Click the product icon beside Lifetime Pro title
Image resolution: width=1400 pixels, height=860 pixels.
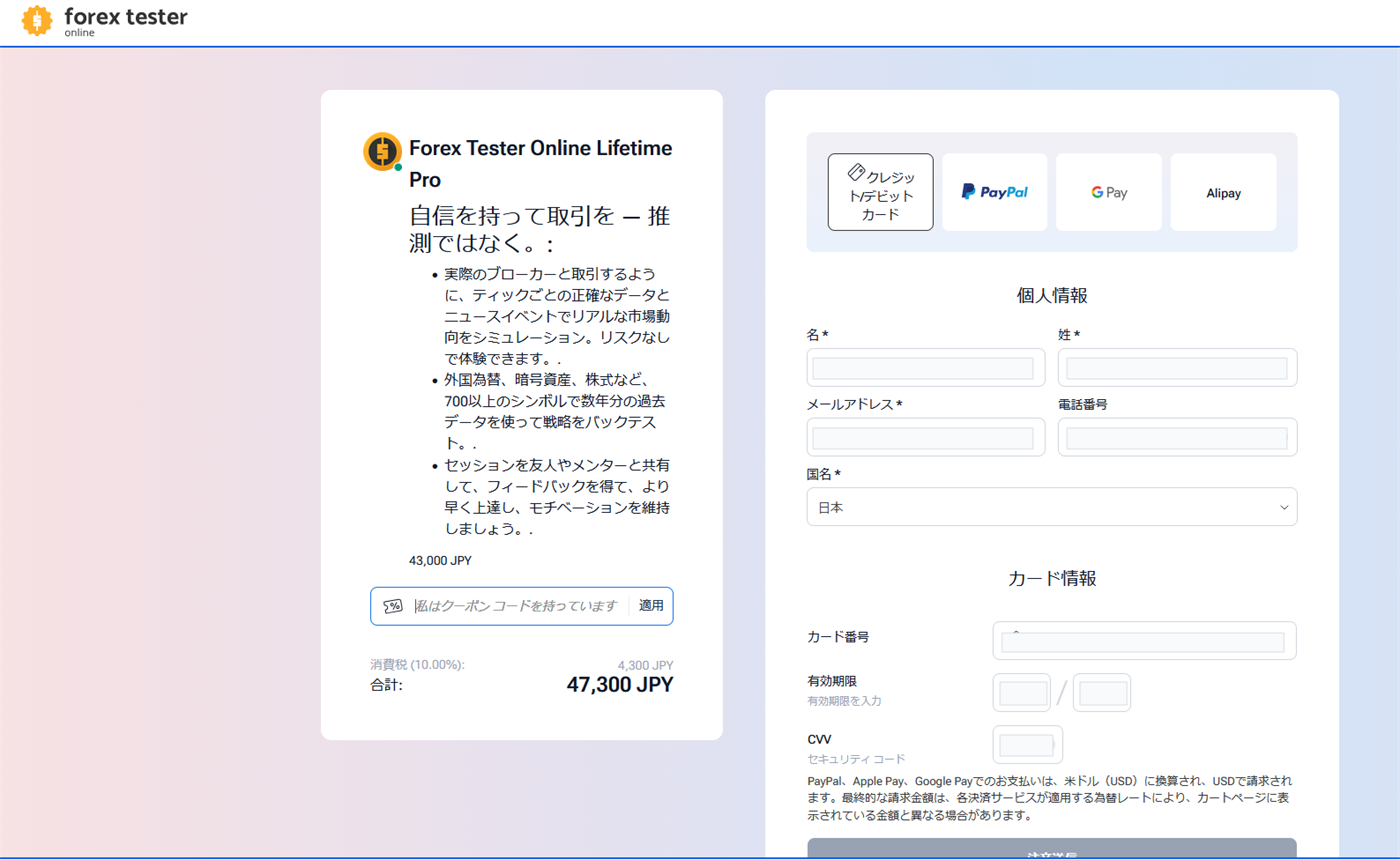tap(382, 152)
